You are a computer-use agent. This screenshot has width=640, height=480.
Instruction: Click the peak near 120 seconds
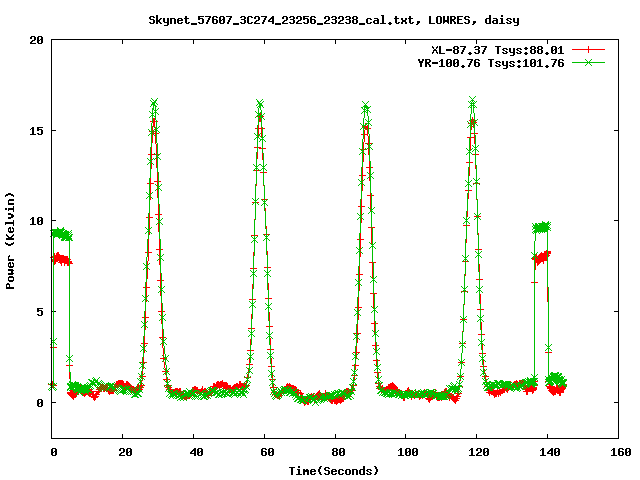tap(473, 100)
